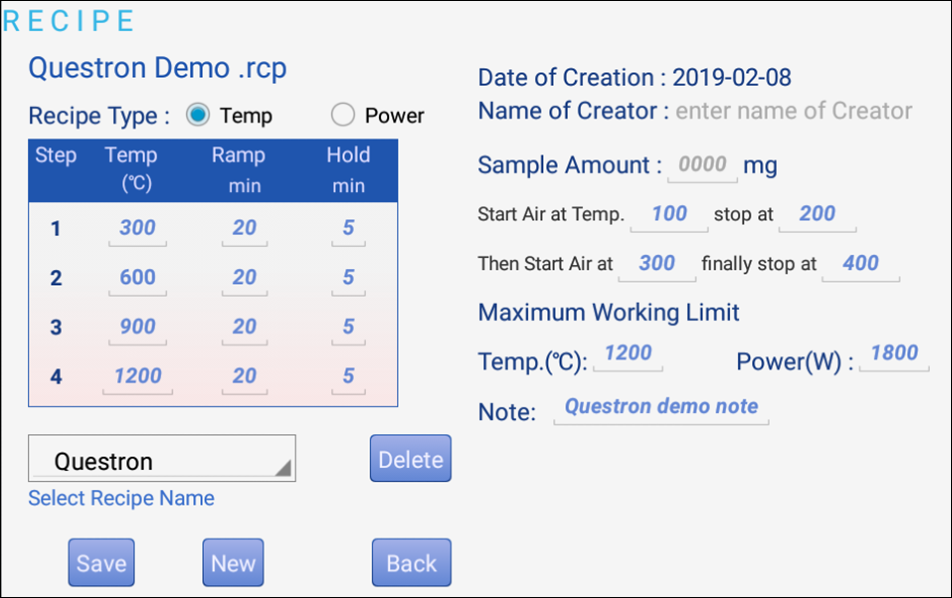Image resolution: width=952 pixels, height=598 pixels.
Task: Click Step 4 Hold minutes field
Action: pyautogui.click(x=348, y=376)
